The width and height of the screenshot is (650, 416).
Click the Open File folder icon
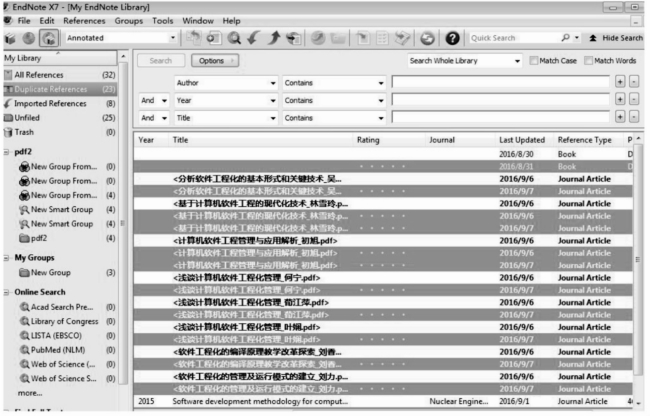(x=338, y=39)
